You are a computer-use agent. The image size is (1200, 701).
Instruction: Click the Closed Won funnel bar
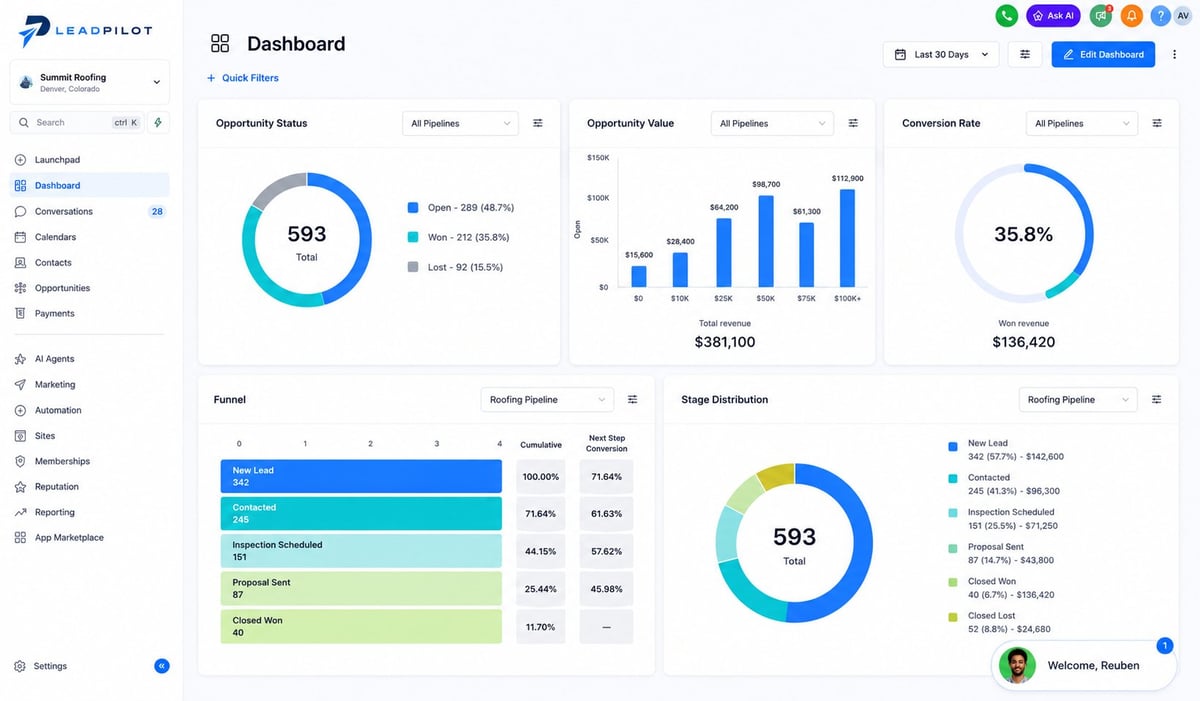coord(361,626)
